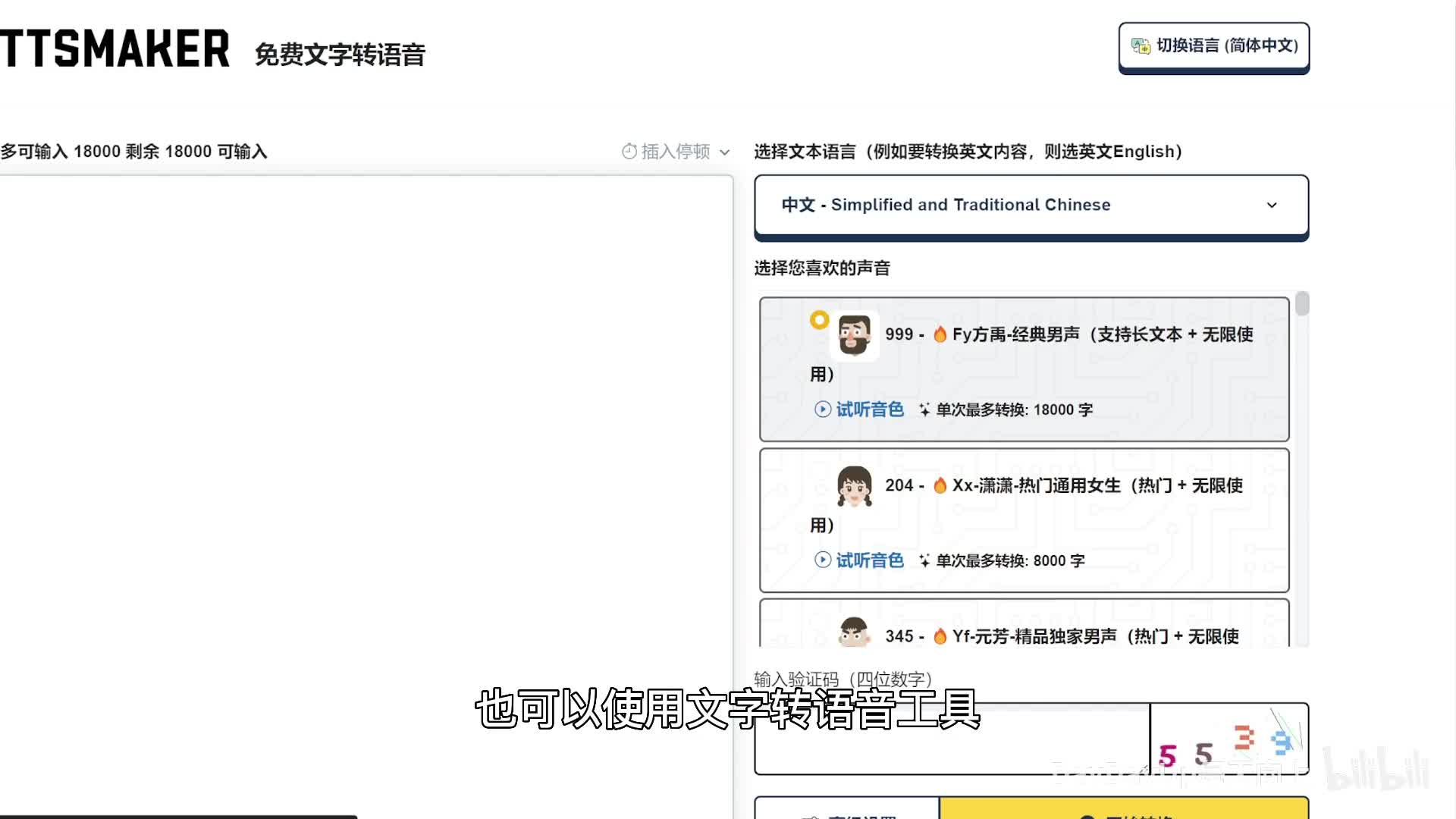The width and height of the screenshot is (1456, 819).
Task: Expand the 插入停顿 dropdown arrow
Action: tap(724, 152)
